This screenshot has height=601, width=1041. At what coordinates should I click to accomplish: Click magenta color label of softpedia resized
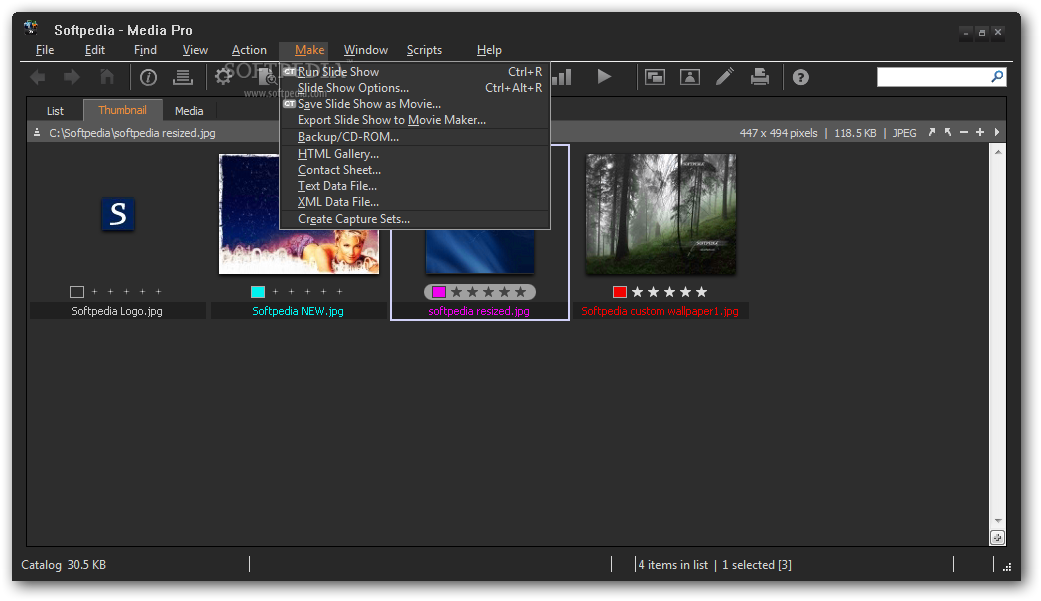click(x=438, y=292)
